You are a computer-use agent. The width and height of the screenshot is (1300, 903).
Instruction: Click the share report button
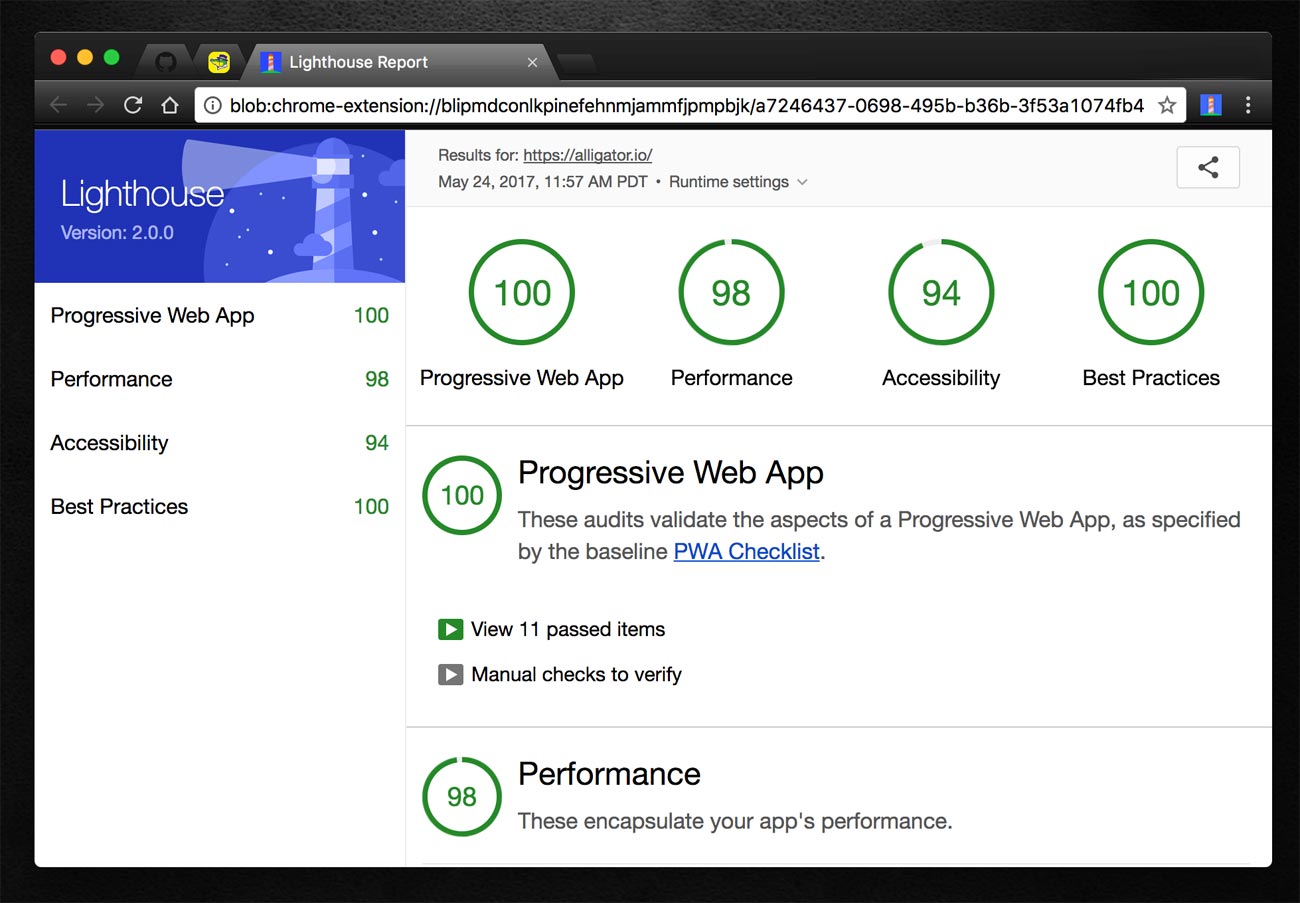pos(1208,168)
